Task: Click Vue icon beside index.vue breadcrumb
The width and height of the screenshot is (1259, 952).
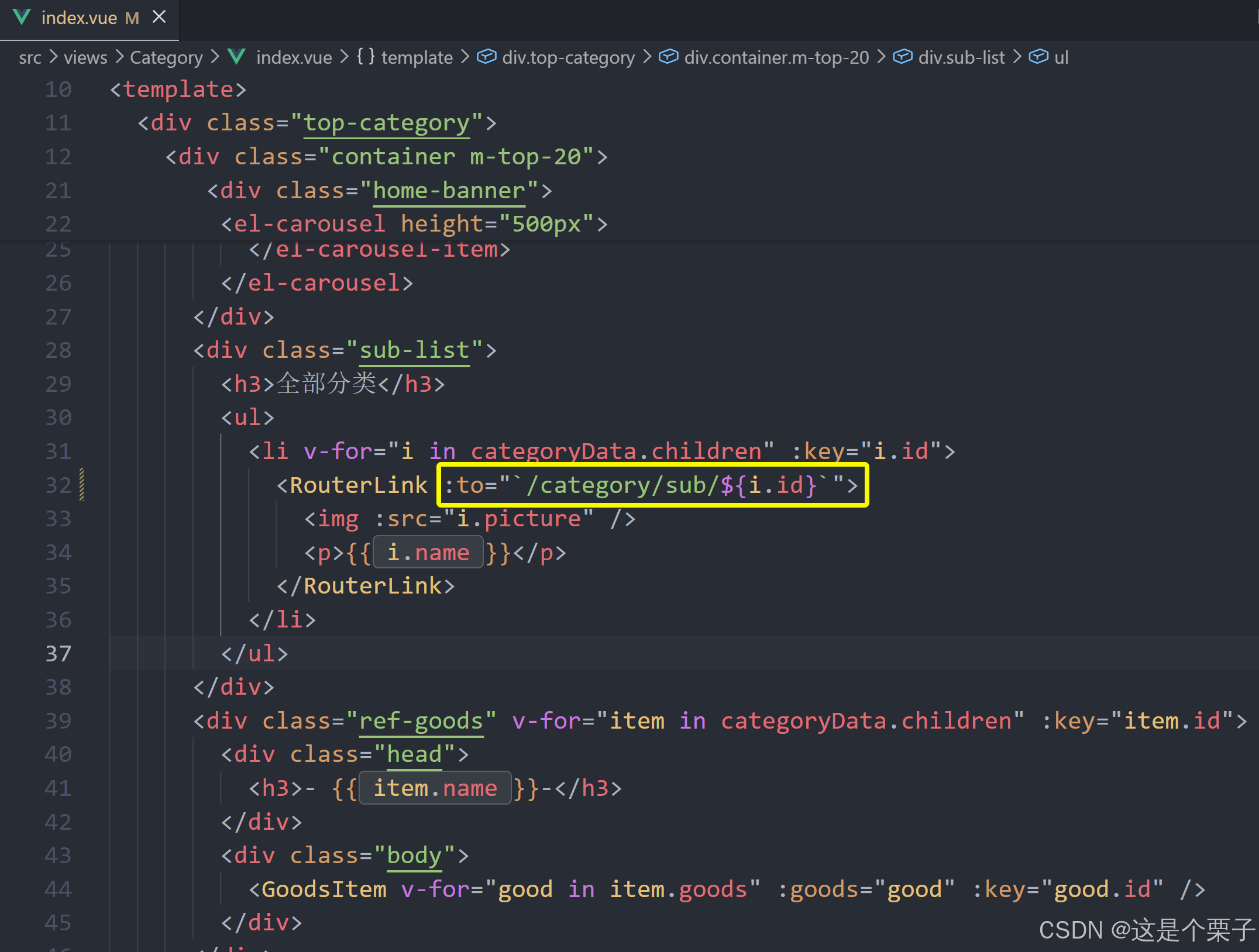Action: tap(237, 57)
